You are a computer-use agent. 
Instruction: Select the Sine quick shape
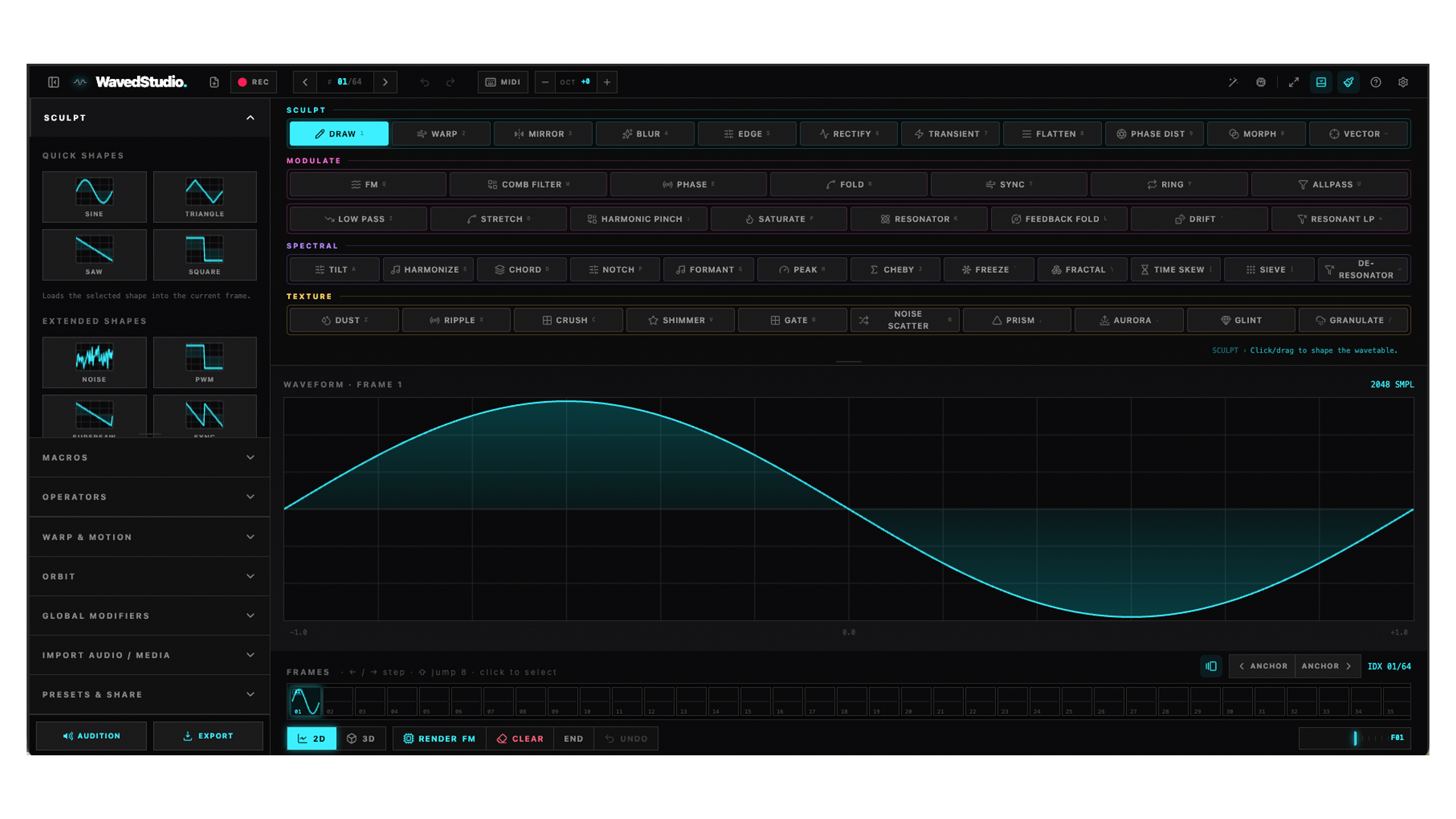[95, 196]
